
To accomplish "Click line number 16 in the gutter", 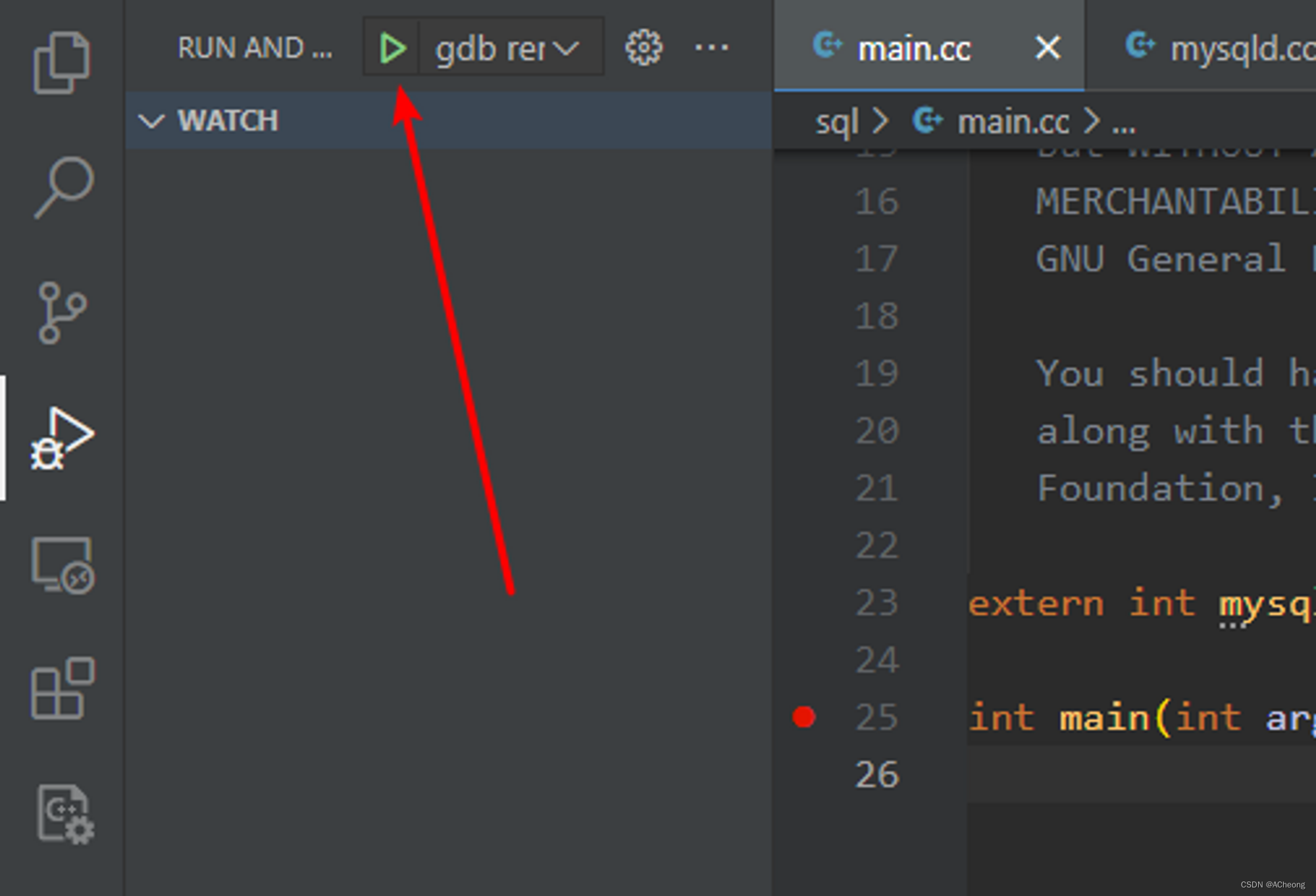I will pyautogui.click(x=876, y=201).
